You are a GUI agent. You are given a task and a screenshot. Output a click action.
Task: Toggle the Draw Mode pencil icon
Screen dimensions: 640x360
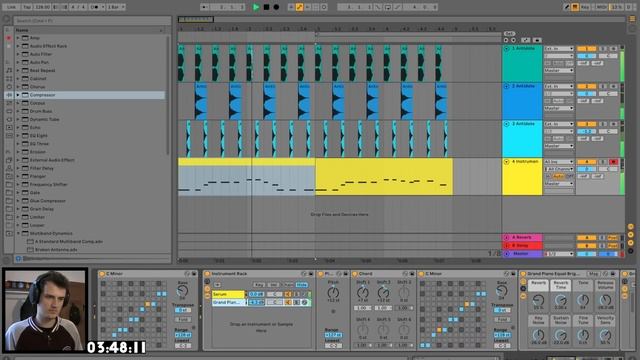[x=567, y=7]
